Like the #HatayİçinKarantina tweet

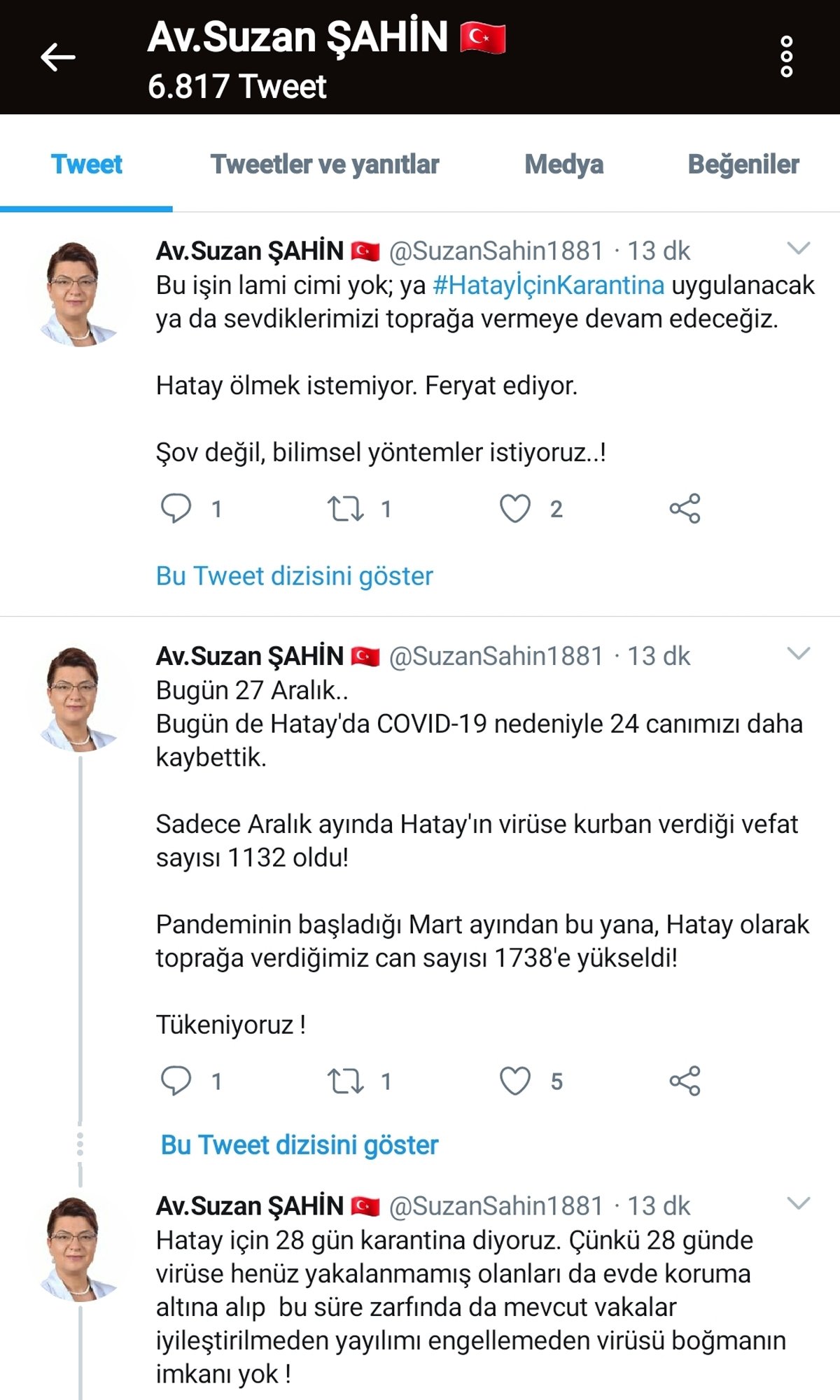click(x=515, y=509)
